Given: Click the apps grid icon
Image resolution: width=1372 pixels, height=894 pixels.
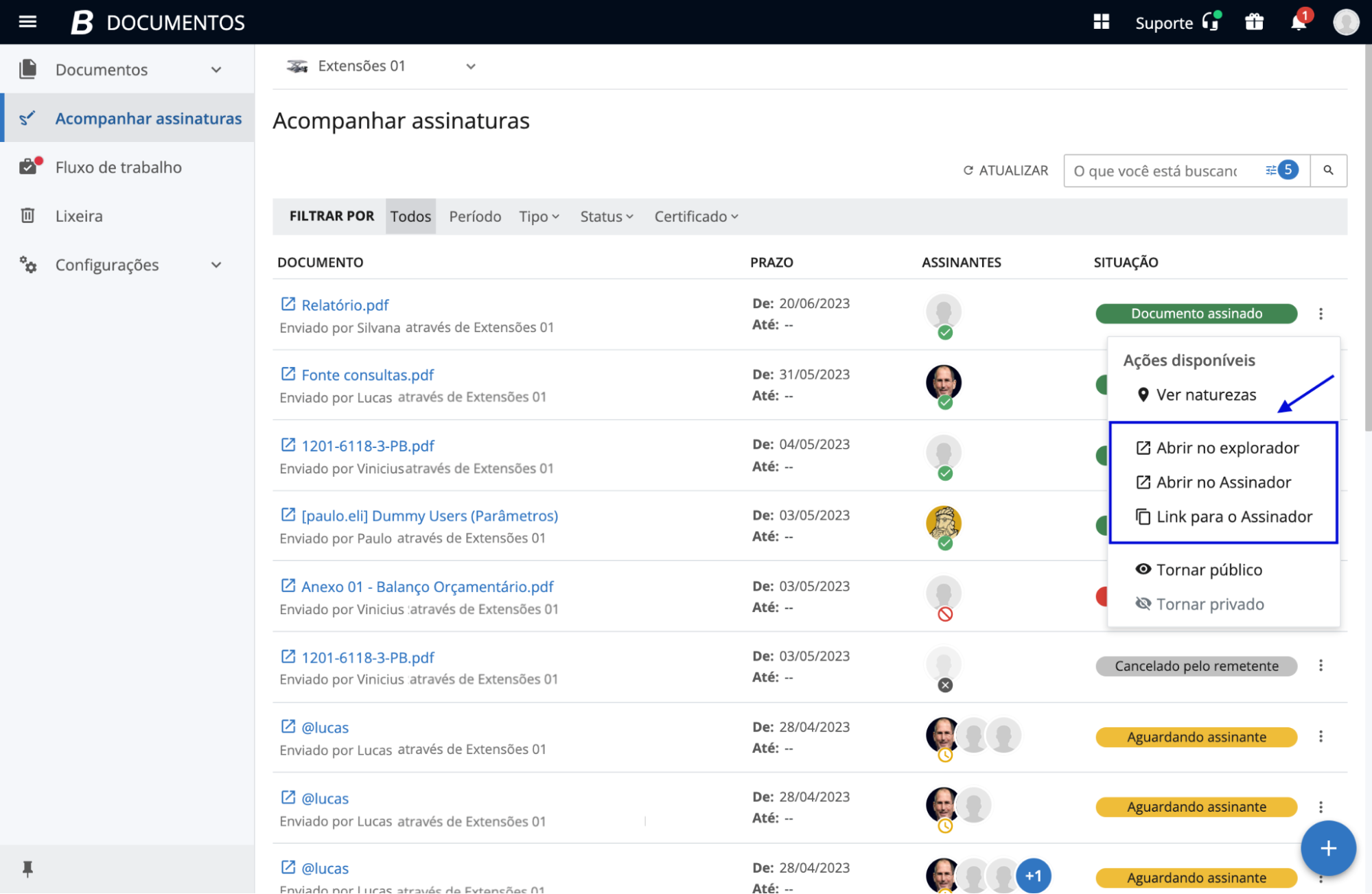Looking at the screenshot, I should (x=1101, y=22).
